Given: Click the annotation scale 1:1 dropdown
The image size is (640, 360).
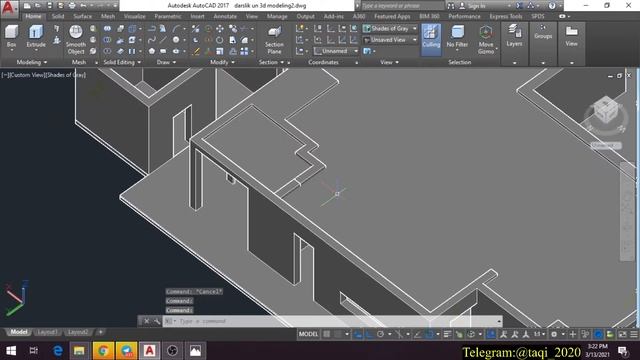Looking at the screenshot, I should [x=539, y=334].
